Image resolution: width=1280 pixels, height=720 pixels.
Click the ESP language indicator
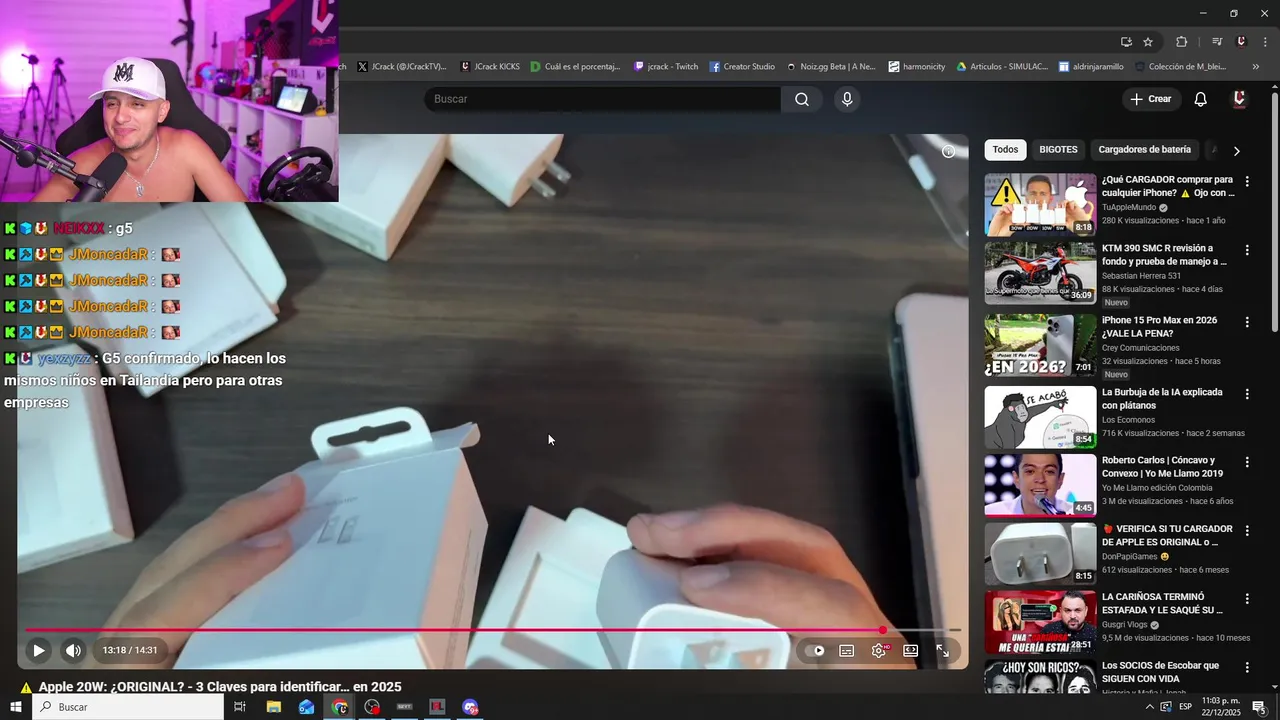tap(1185, 707)
